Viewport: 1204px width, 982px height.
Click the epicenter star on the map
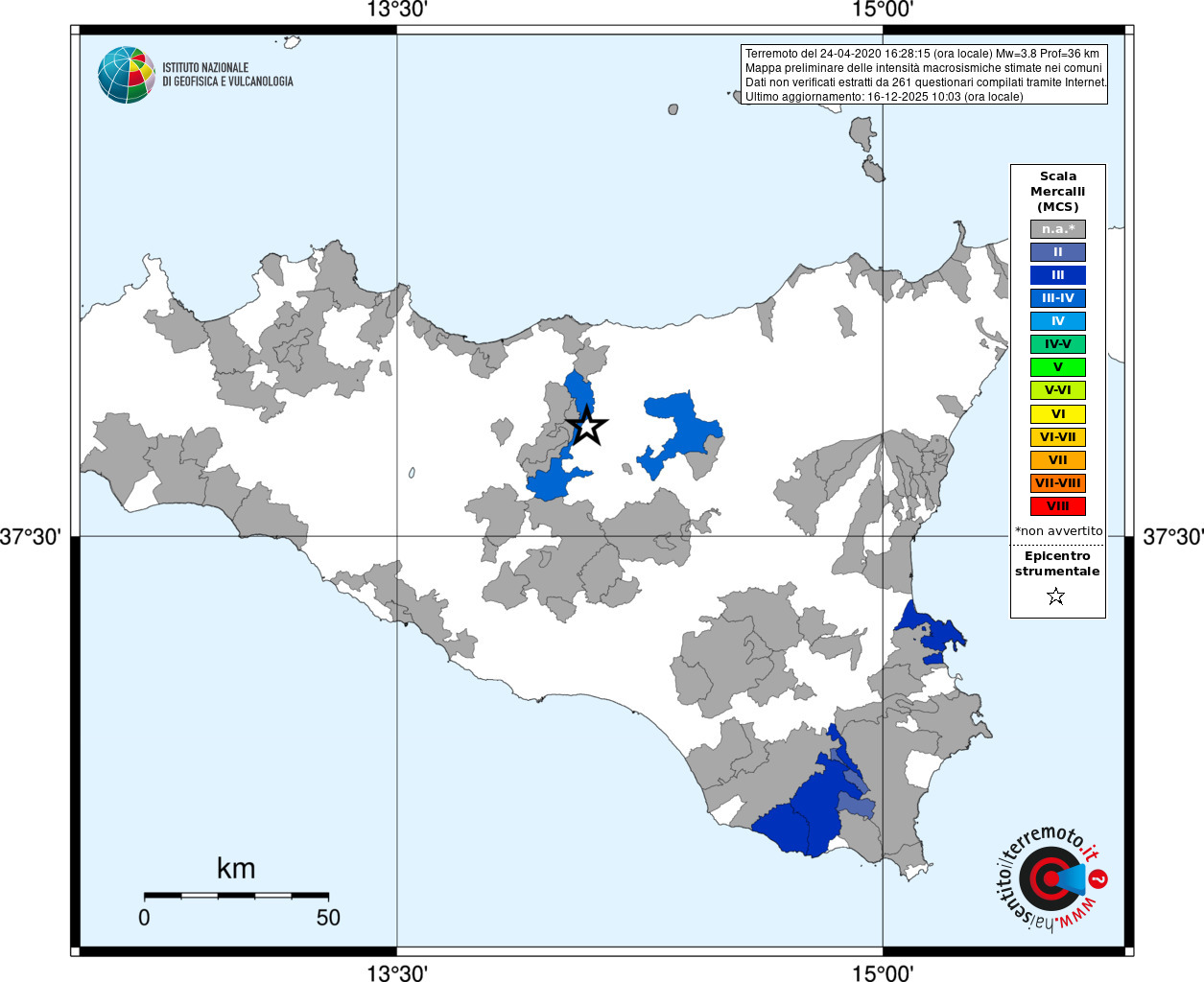[x=587, y=426]
